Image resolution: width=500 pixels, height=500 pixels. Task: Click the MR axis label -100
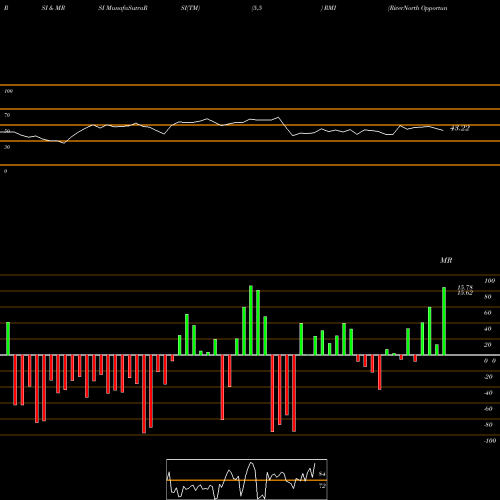coord(490,441)
